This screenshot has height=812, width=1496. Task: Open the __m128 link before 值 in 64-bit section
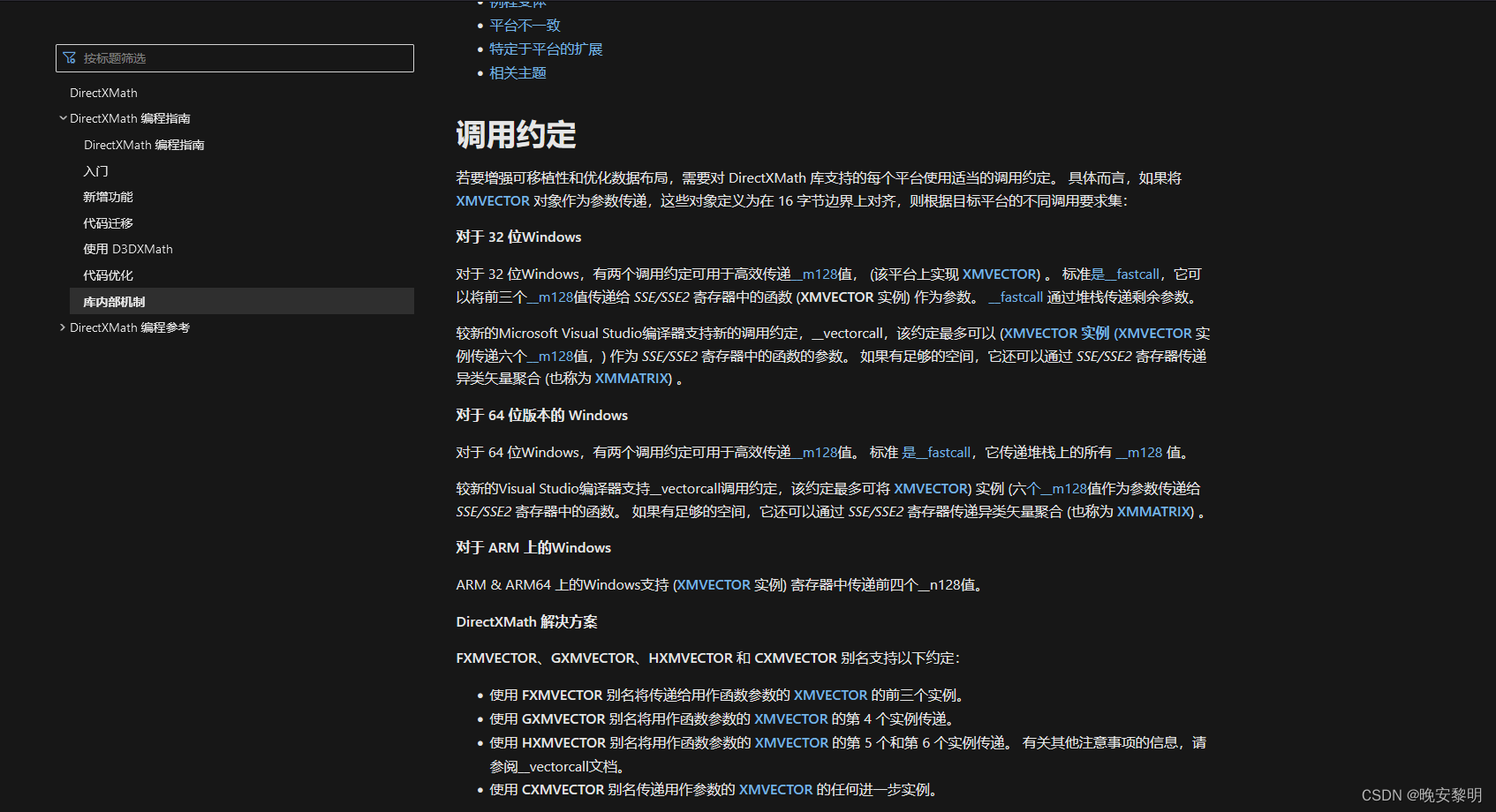click(x=1139, y=453)
